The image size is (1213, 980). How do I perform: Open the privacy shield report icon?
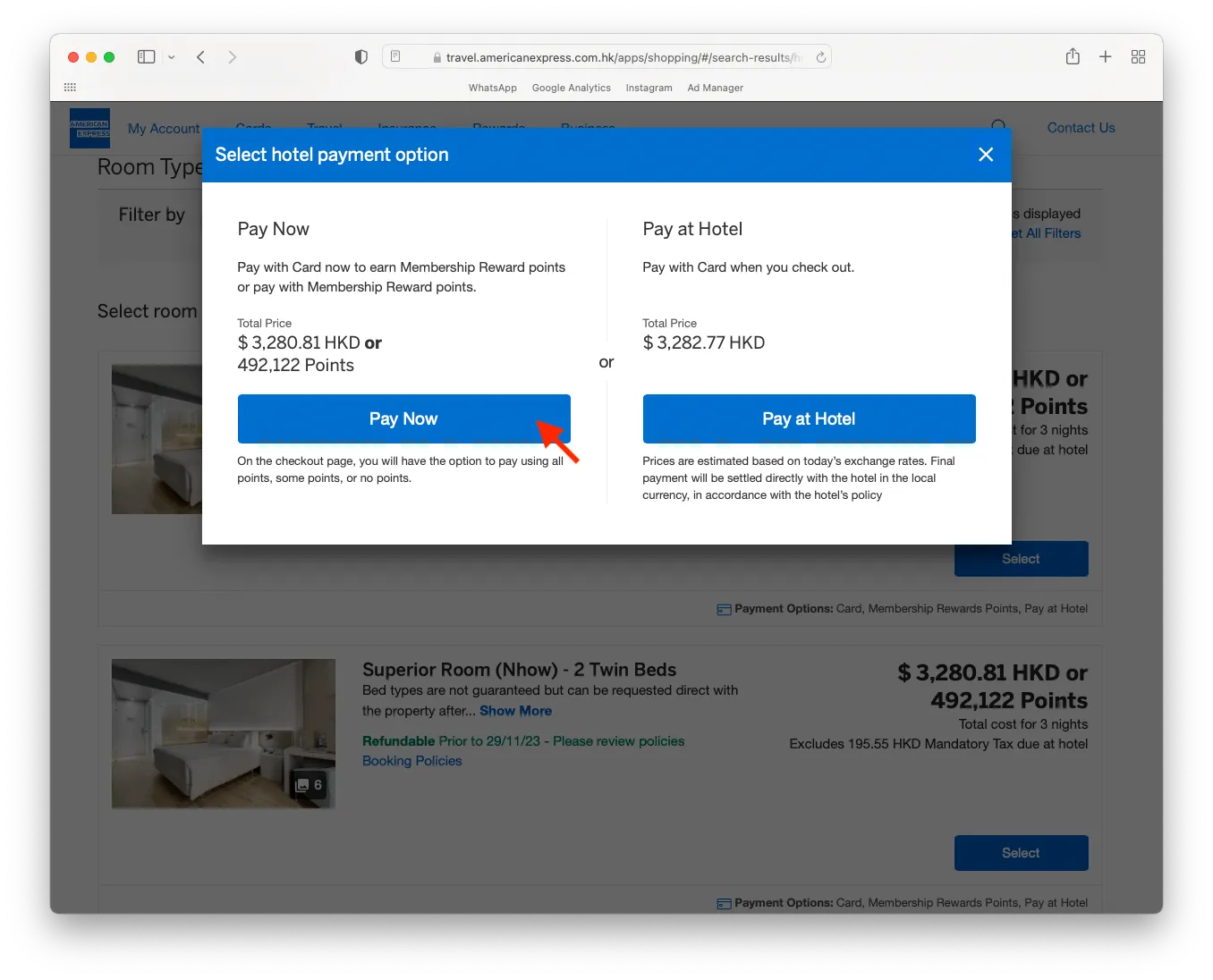pyautogui.click(x=361, y=57)
